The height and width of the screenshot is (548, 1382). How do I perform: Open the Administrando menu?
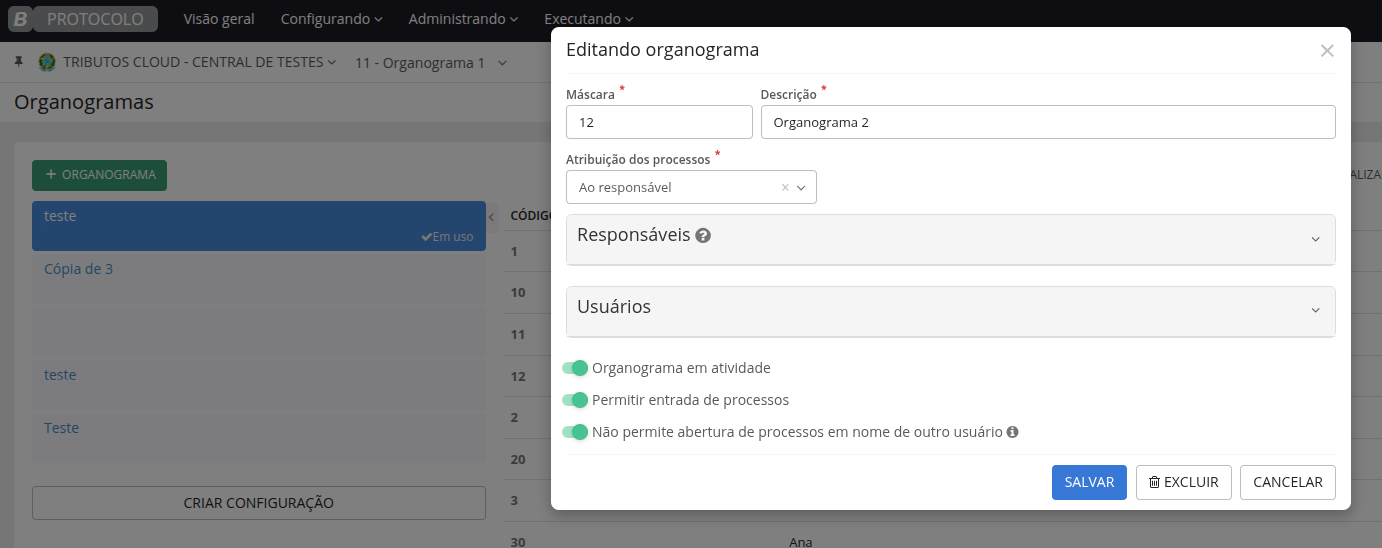(x=464, y=19)
